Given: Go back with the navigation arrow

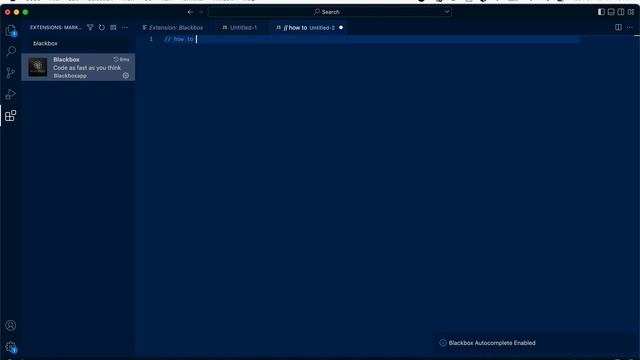Looking at the screenshot, I should point(190,12).
